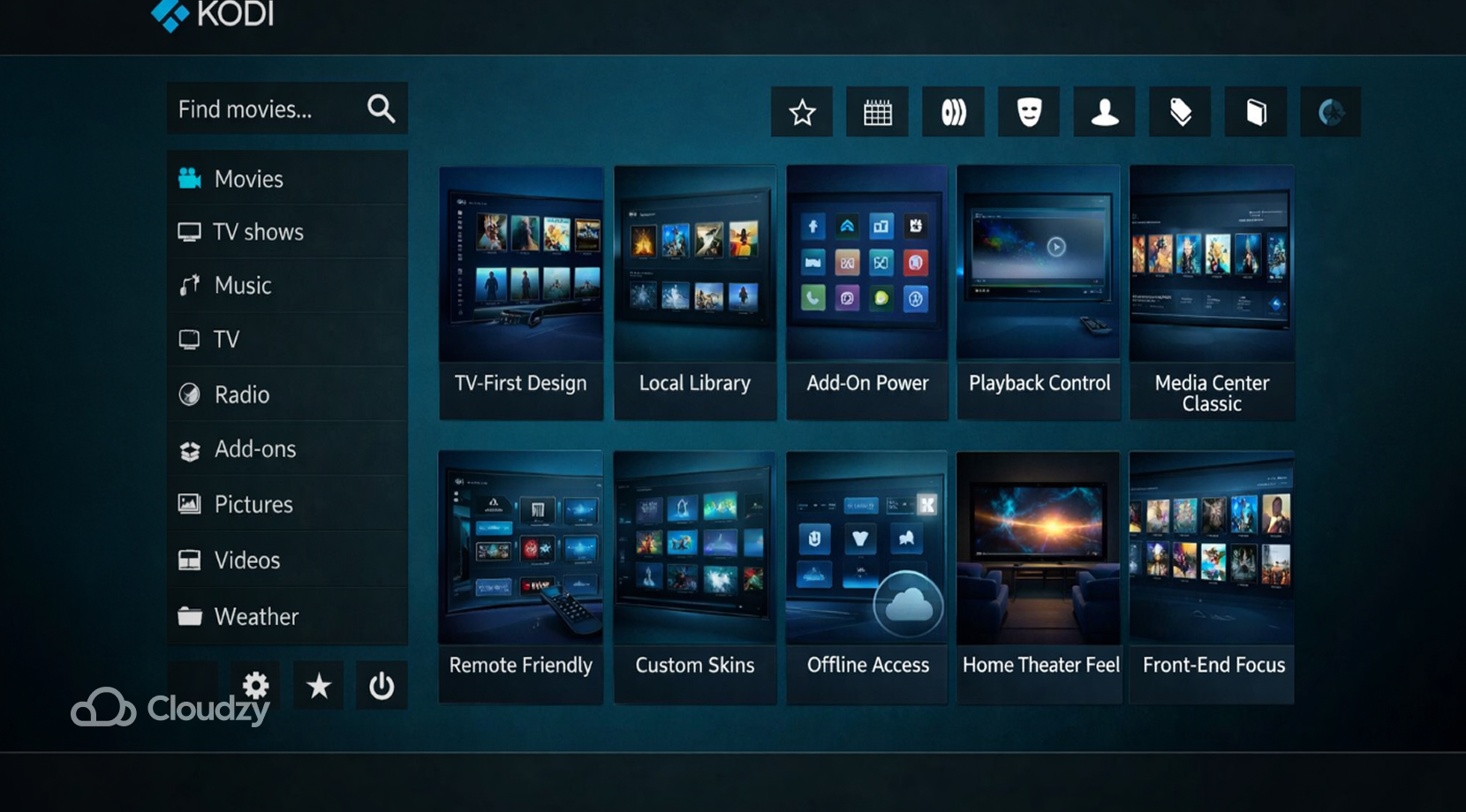Viewport: 1466px width, 812px height.
Task: Select the Home Theater Feel tile
Action: [1039, 574]
